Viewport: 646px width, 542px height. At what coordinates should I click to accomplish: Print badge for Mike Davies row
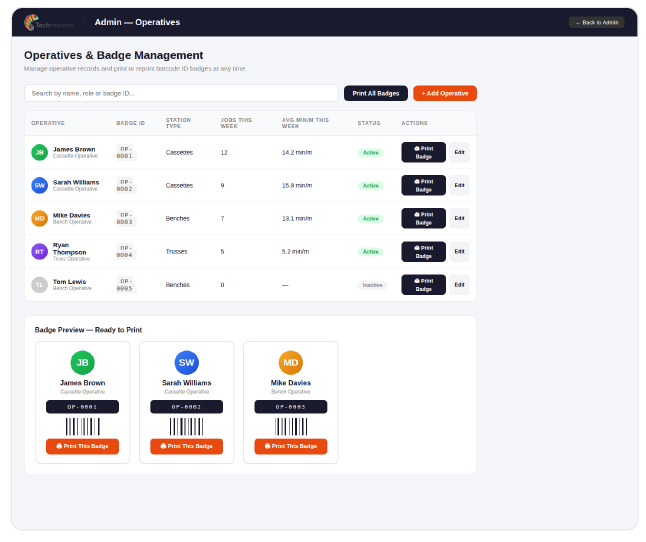[x=424, y=218]
